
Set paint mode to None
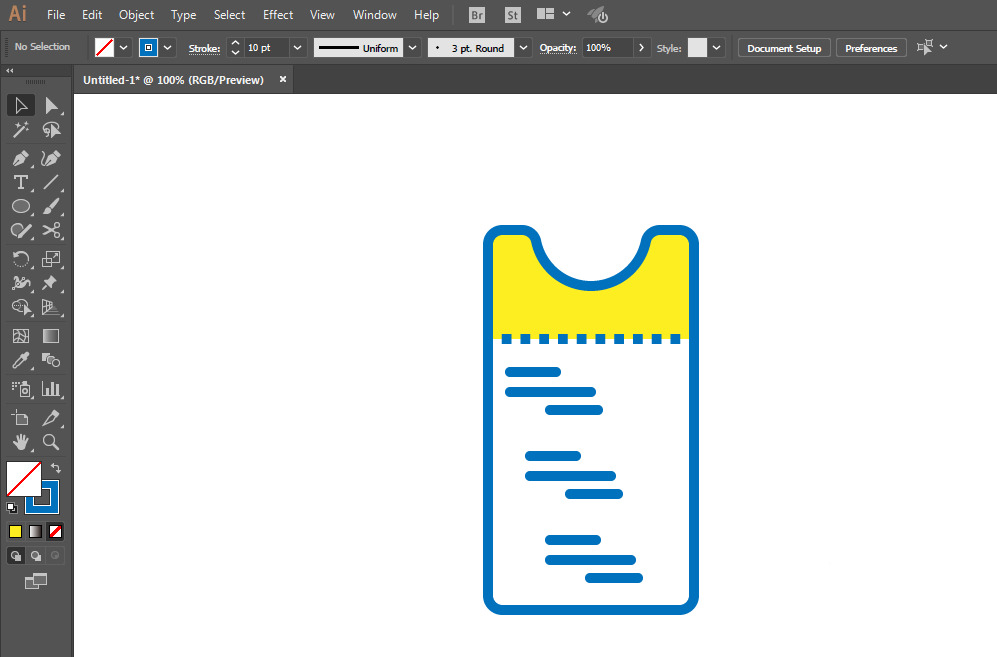pyautogui.click(x=56, y=531)
